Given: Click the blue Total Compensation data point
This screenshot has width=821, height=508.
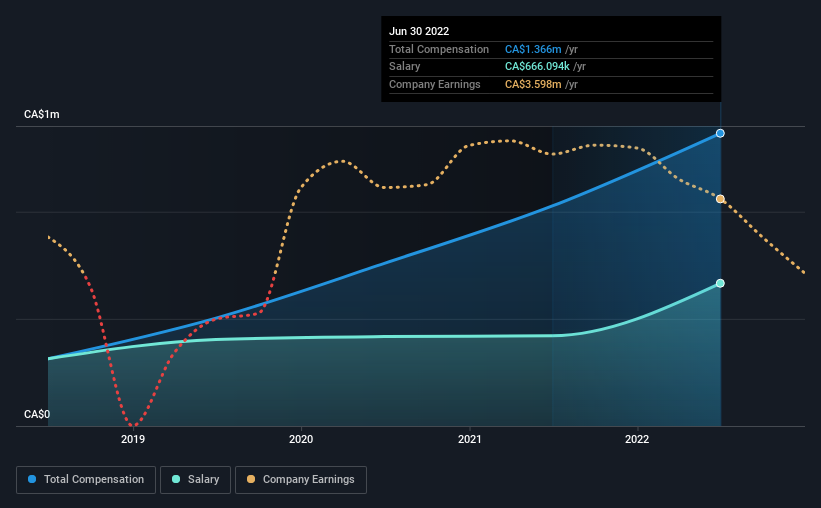Looking at the screenshot, I should tap(720, 134).
